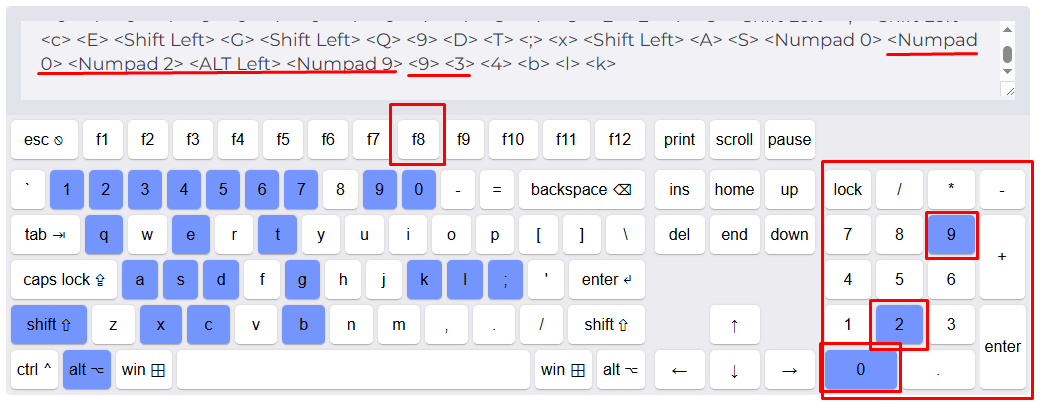Click the print key
The width and height of the screenshot is (1040, 405).
point(679,140)
